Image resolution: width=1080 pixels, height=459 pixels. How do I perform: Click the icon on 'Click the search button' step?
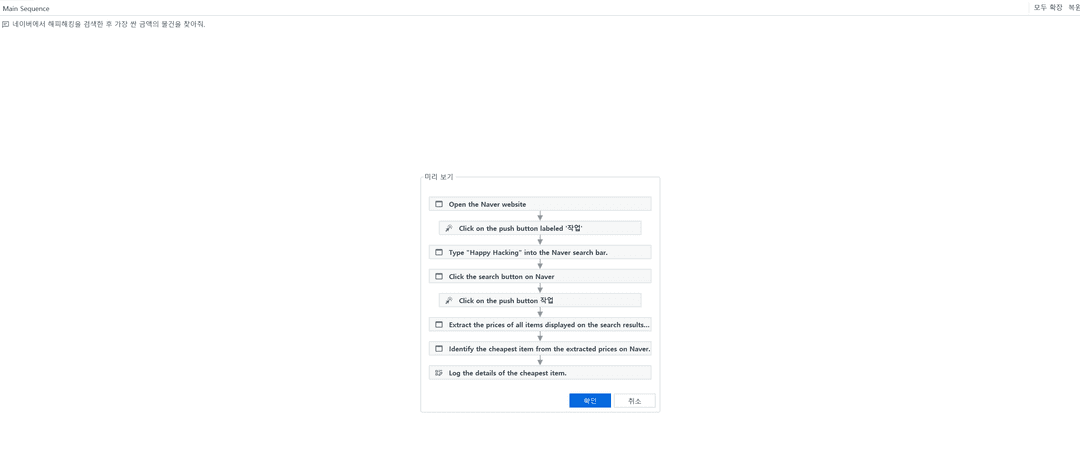[439, 276]
